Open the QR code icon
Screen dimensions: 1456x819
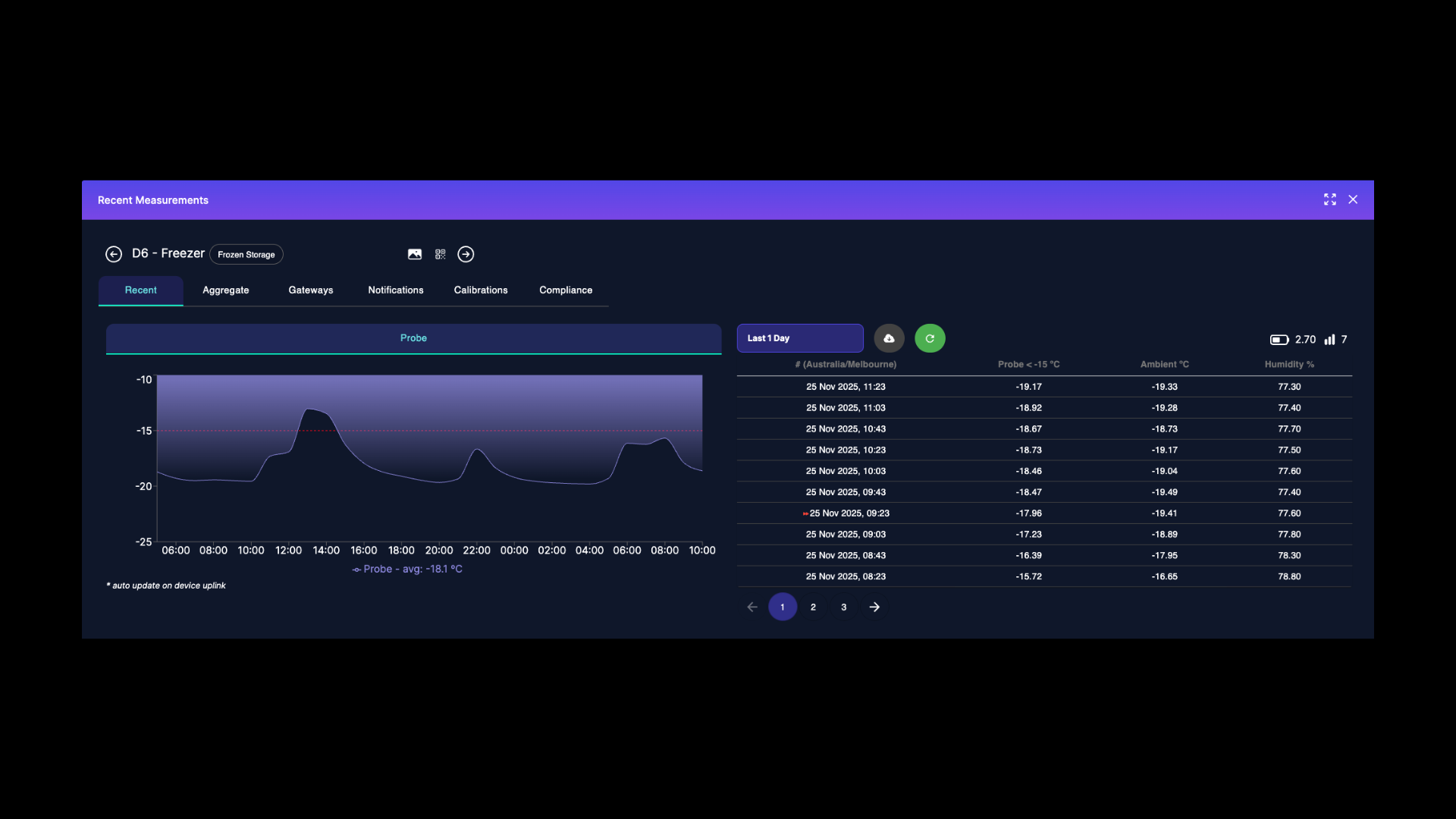pos(441,254)
